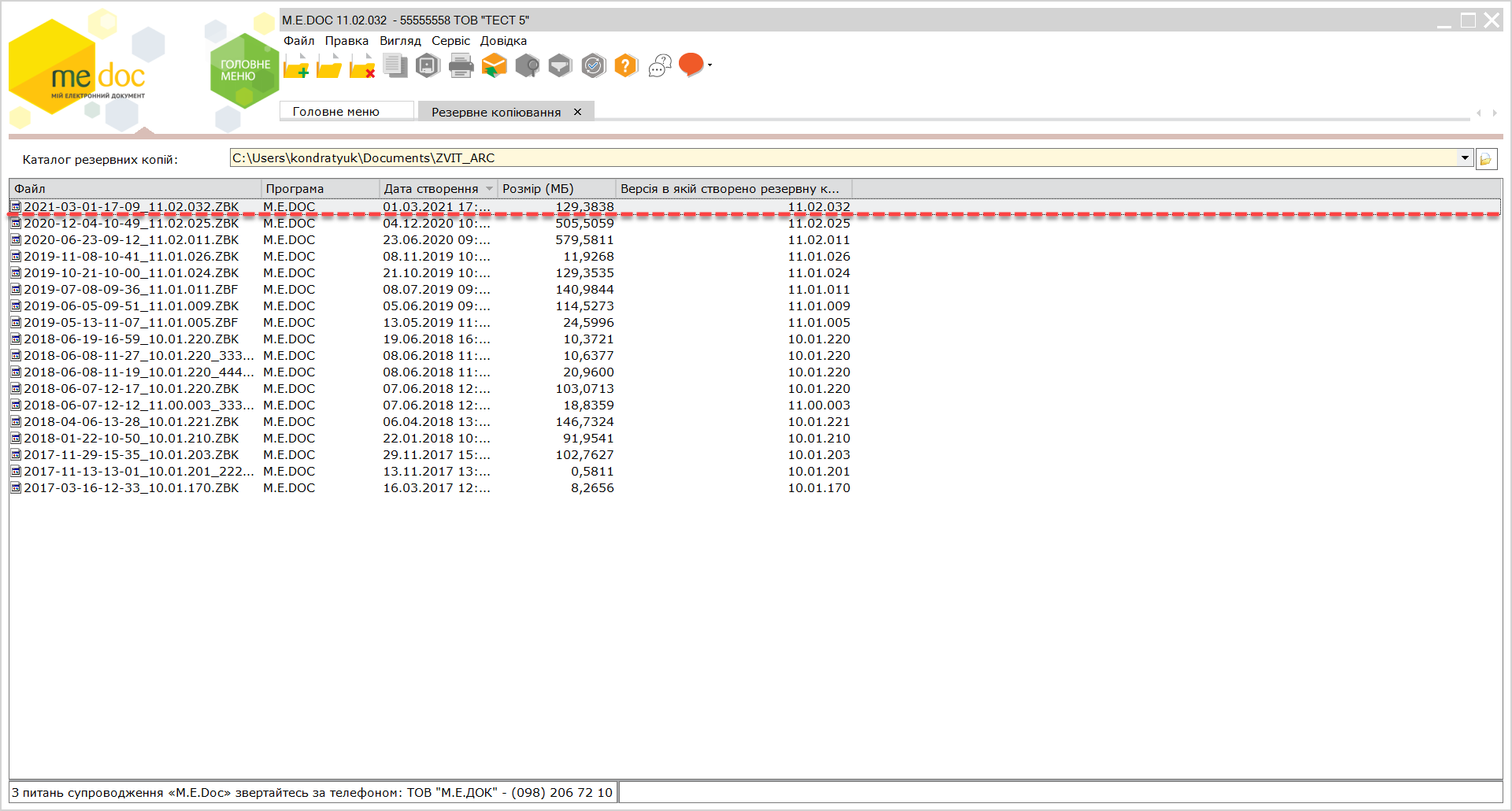The image size is (1512, 811).
Task: Click the tab scroll right arrow
Action: tap(1494, 113)
